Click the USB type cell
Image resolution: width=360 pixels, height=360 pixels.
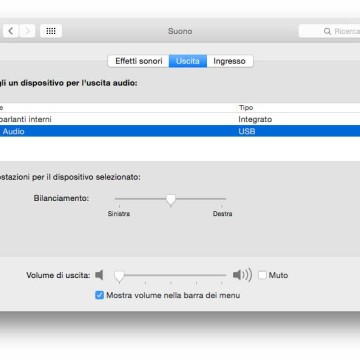tap(247, 131)
